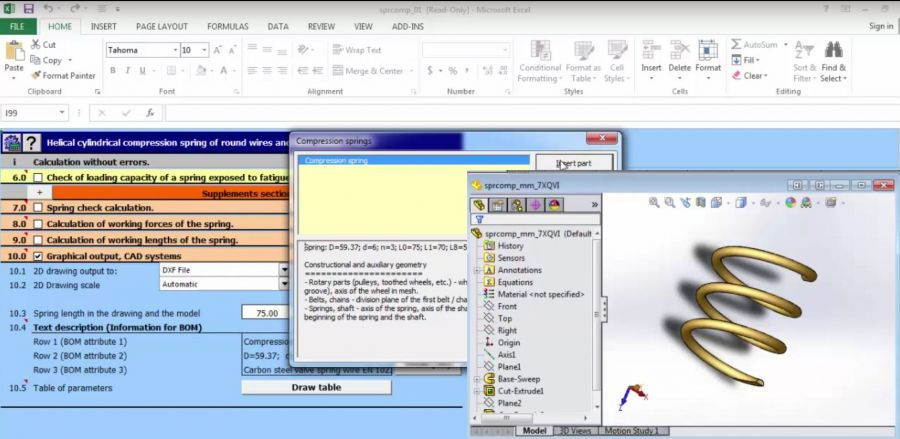
Task: Expand SolidWorks manager tabs double chevron
Action: pos(595,205)
